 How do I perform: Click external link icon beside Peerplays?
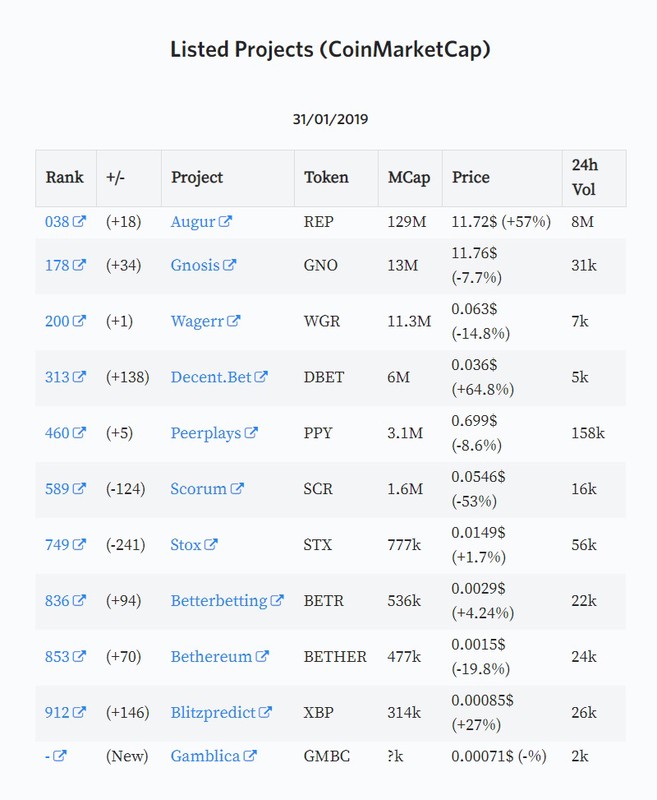(251, 433)
